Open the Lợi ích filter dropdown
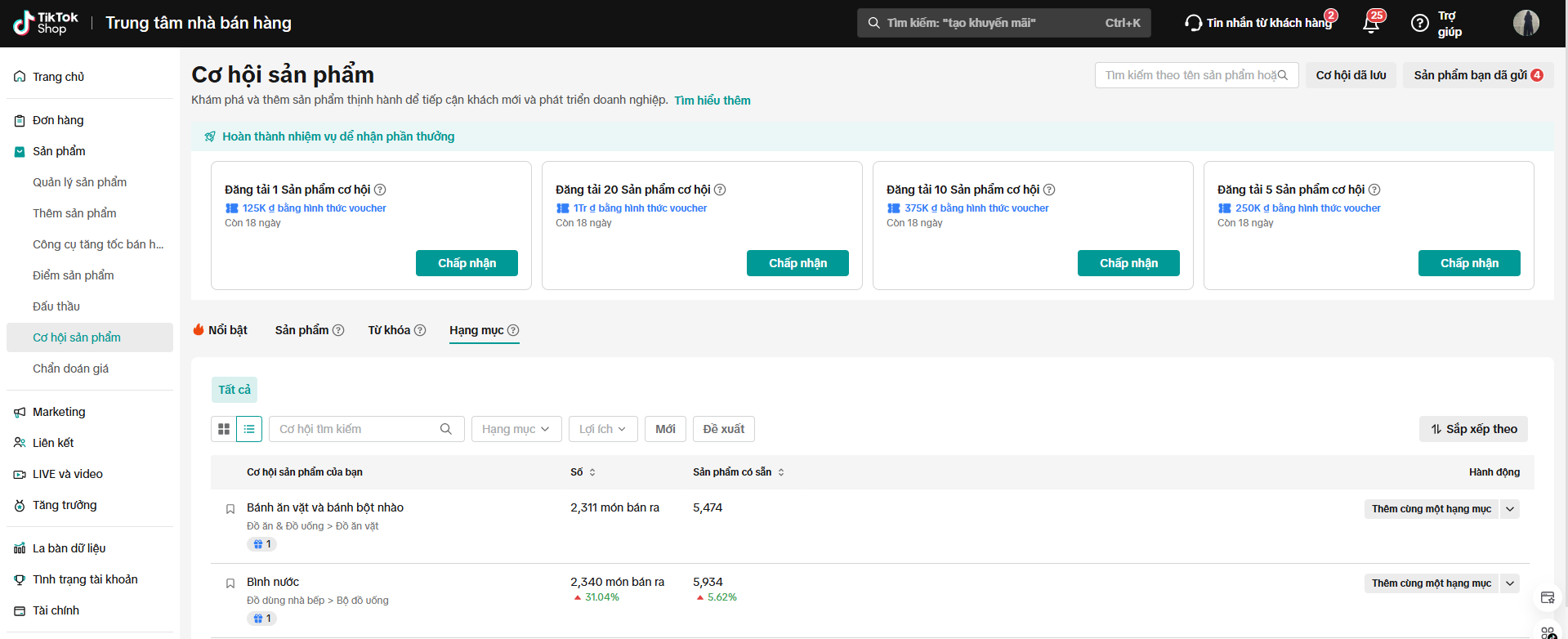1568x639 pixels. coord(602,429)
